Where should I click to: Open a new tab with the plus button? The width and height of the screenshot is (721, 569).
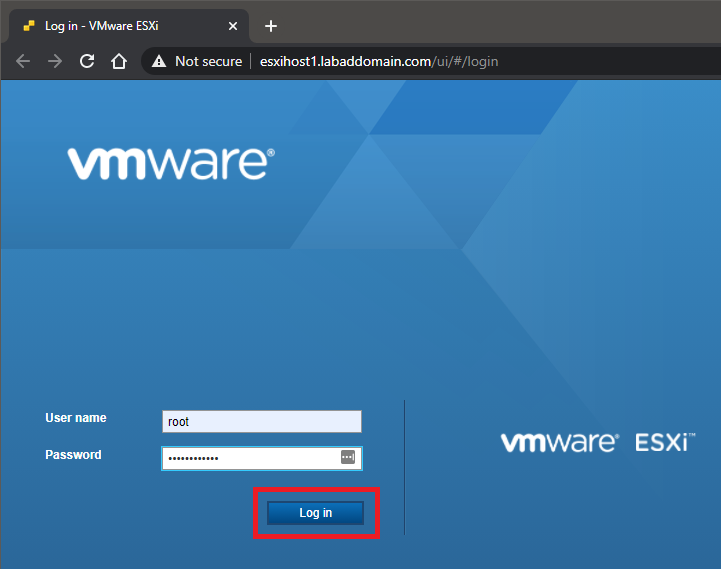click(x=270, y=26)
